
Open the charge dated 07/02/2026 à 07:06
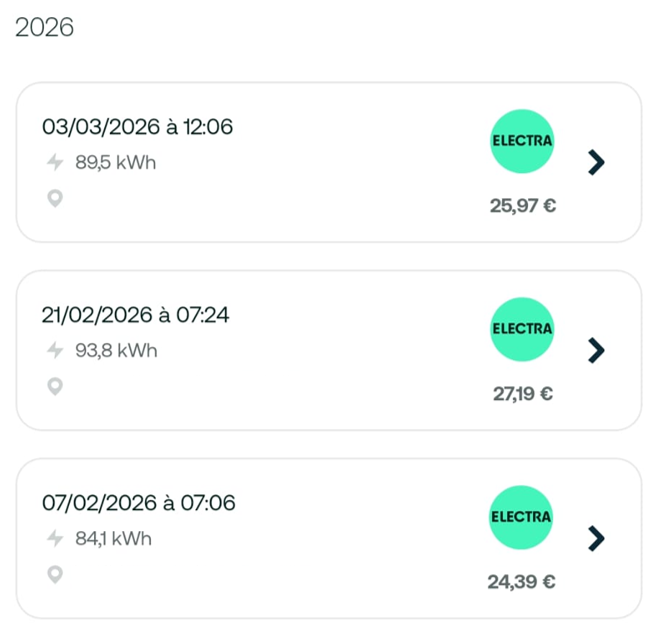pos(138,503)
